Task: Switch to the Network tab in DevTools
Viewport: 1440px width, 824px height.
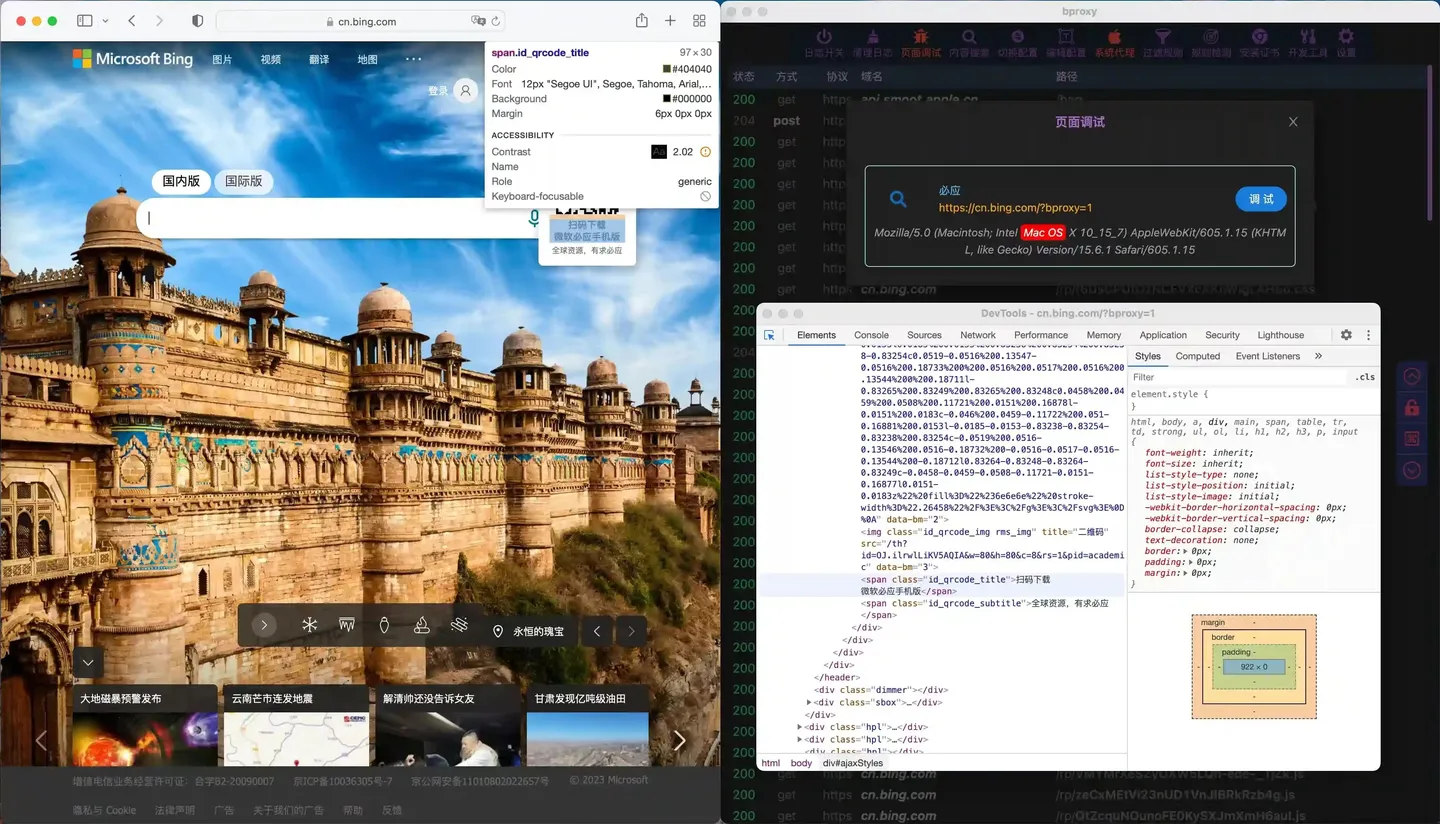Action: click(977, 335)
